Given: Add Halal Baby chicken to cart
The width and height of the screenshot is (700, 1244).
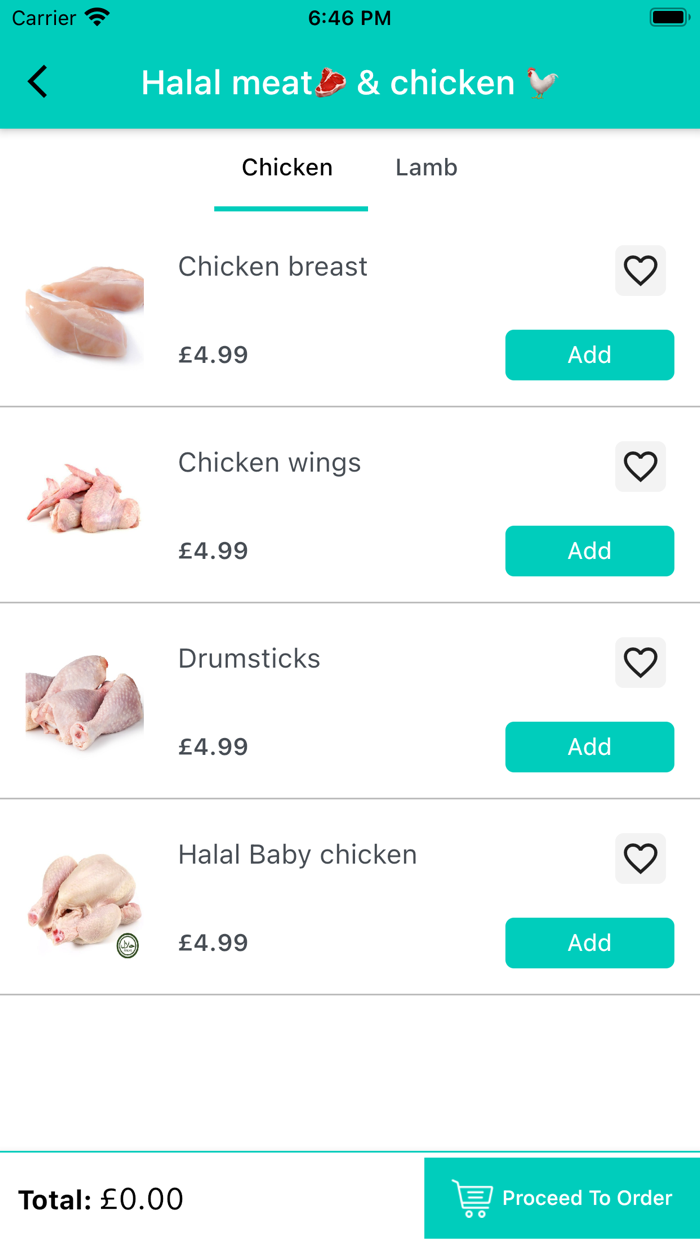Looking at the screenshot, I should (589, 943).
